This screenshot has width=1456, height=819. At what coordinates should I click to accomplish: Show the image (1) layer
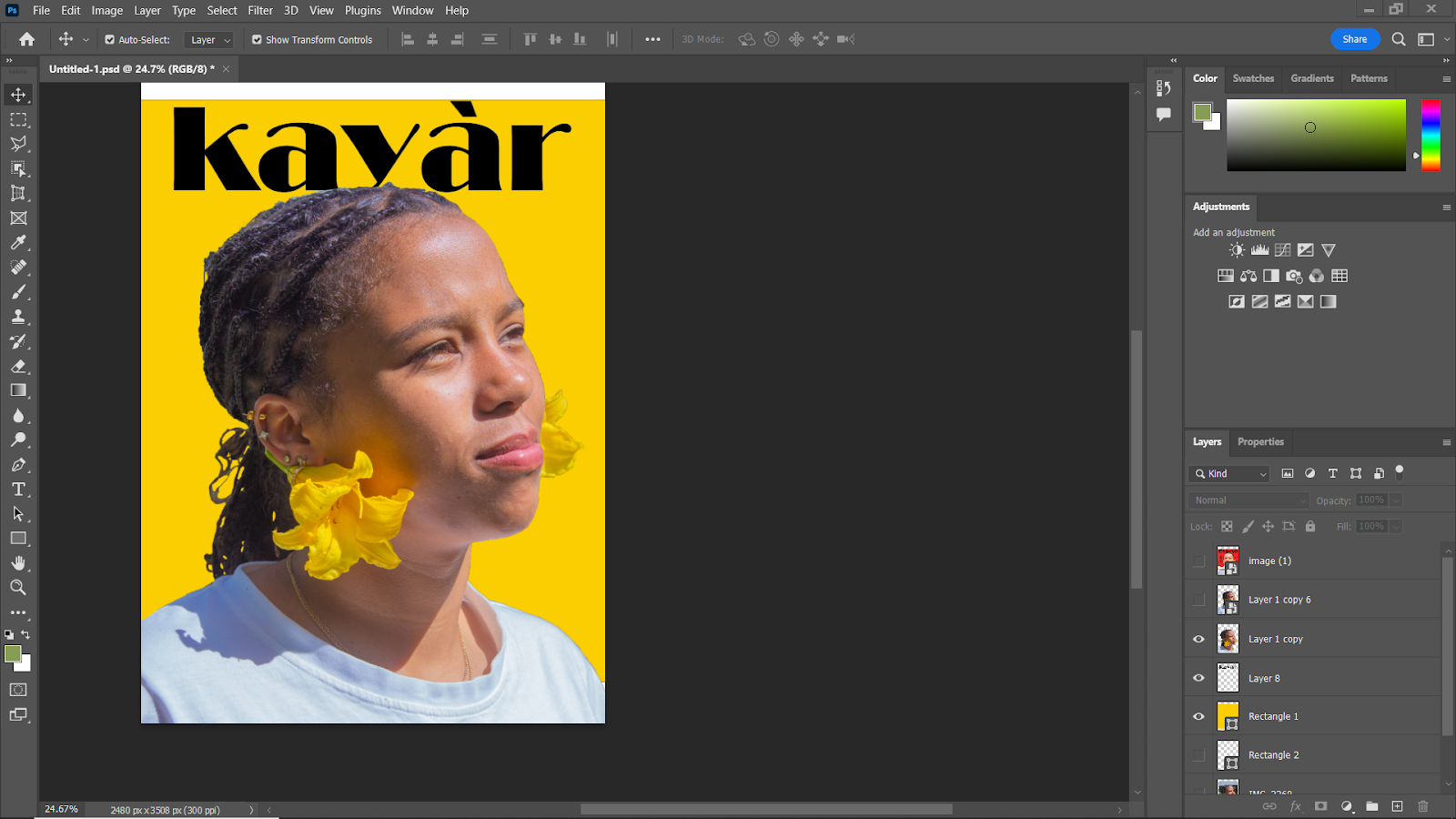(x=1198, y=561)
